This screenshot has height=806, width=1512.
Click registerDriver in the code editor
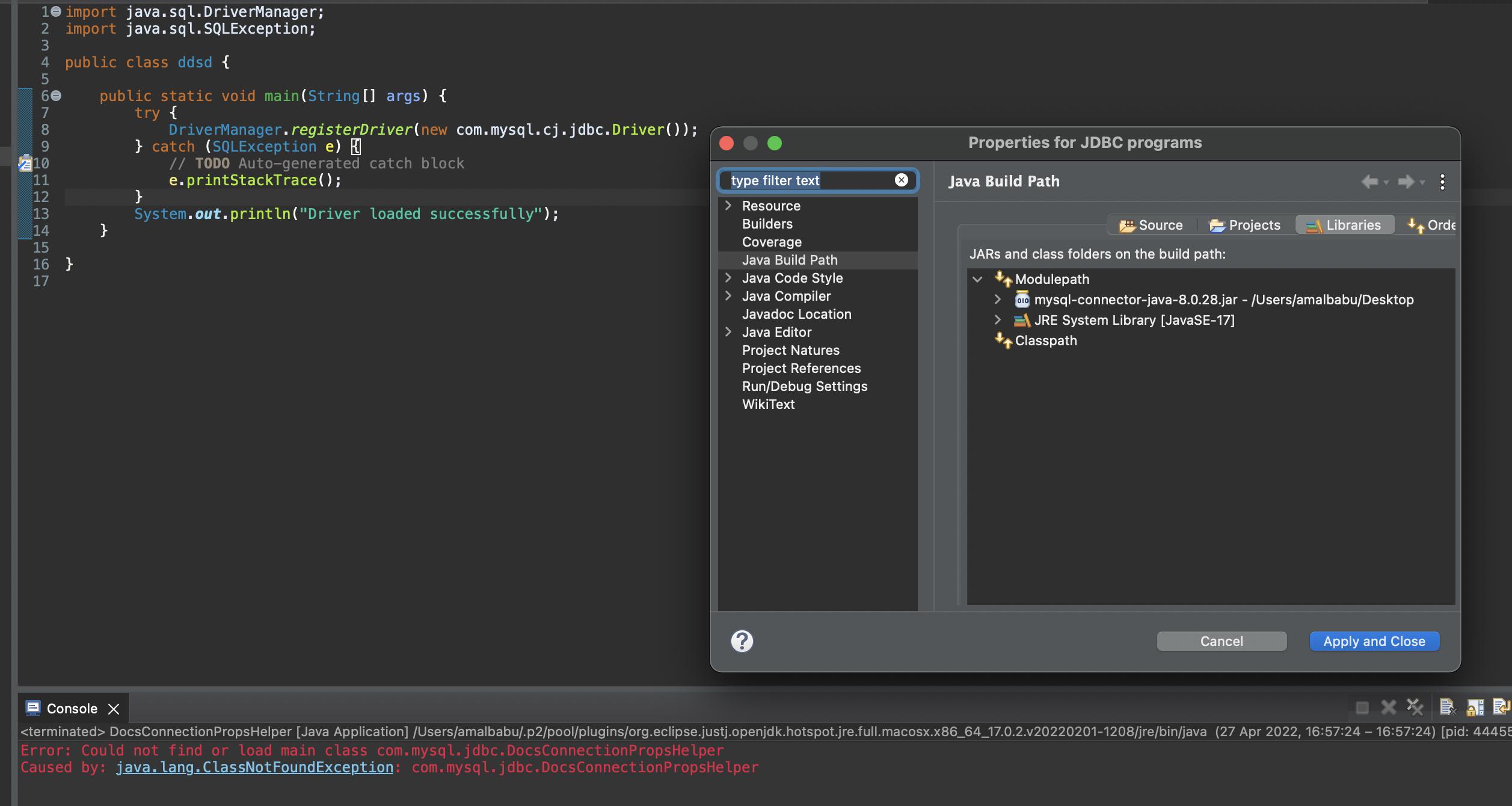(x=351, y=130)
